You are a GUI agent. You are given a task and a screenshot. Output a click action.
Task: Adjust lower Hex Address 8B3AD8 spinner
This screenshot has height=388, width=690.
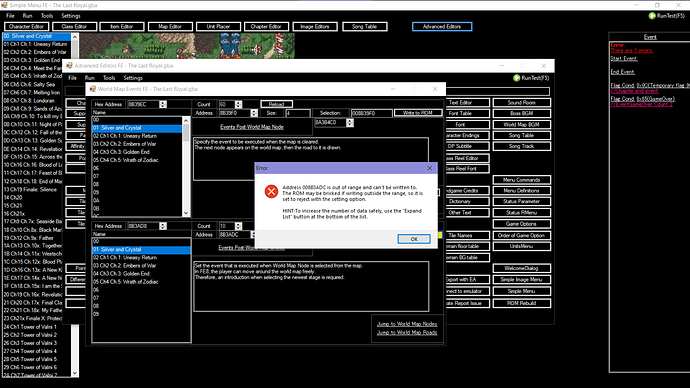click(163, 226)
